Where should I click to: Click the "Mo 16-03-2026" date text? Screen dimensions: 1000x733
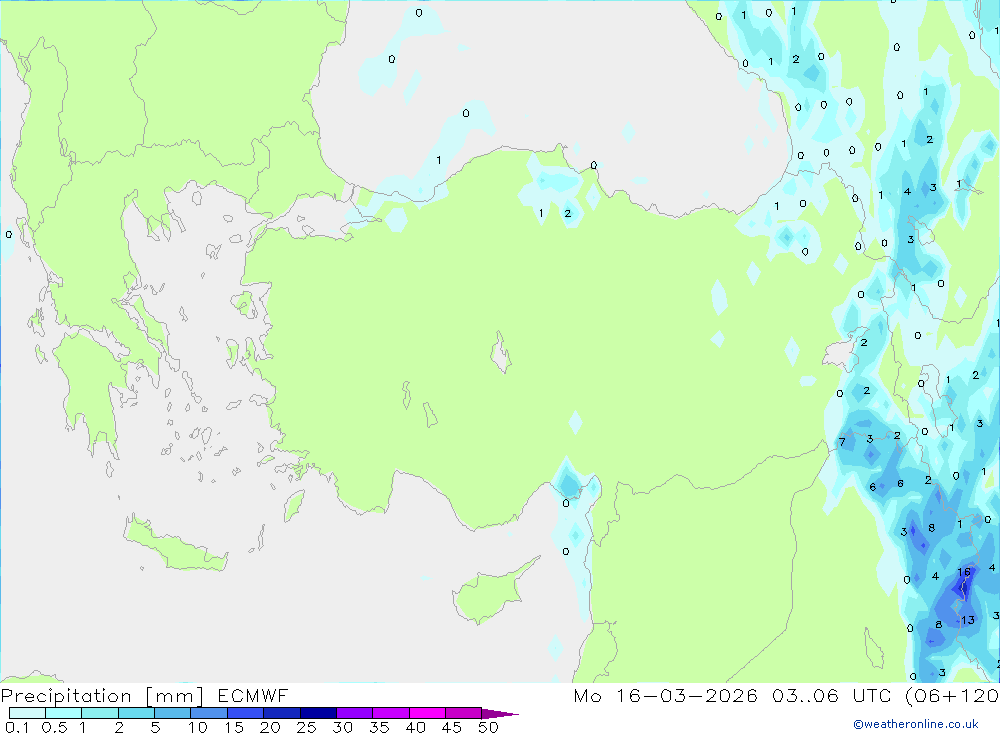pos(665,695)
